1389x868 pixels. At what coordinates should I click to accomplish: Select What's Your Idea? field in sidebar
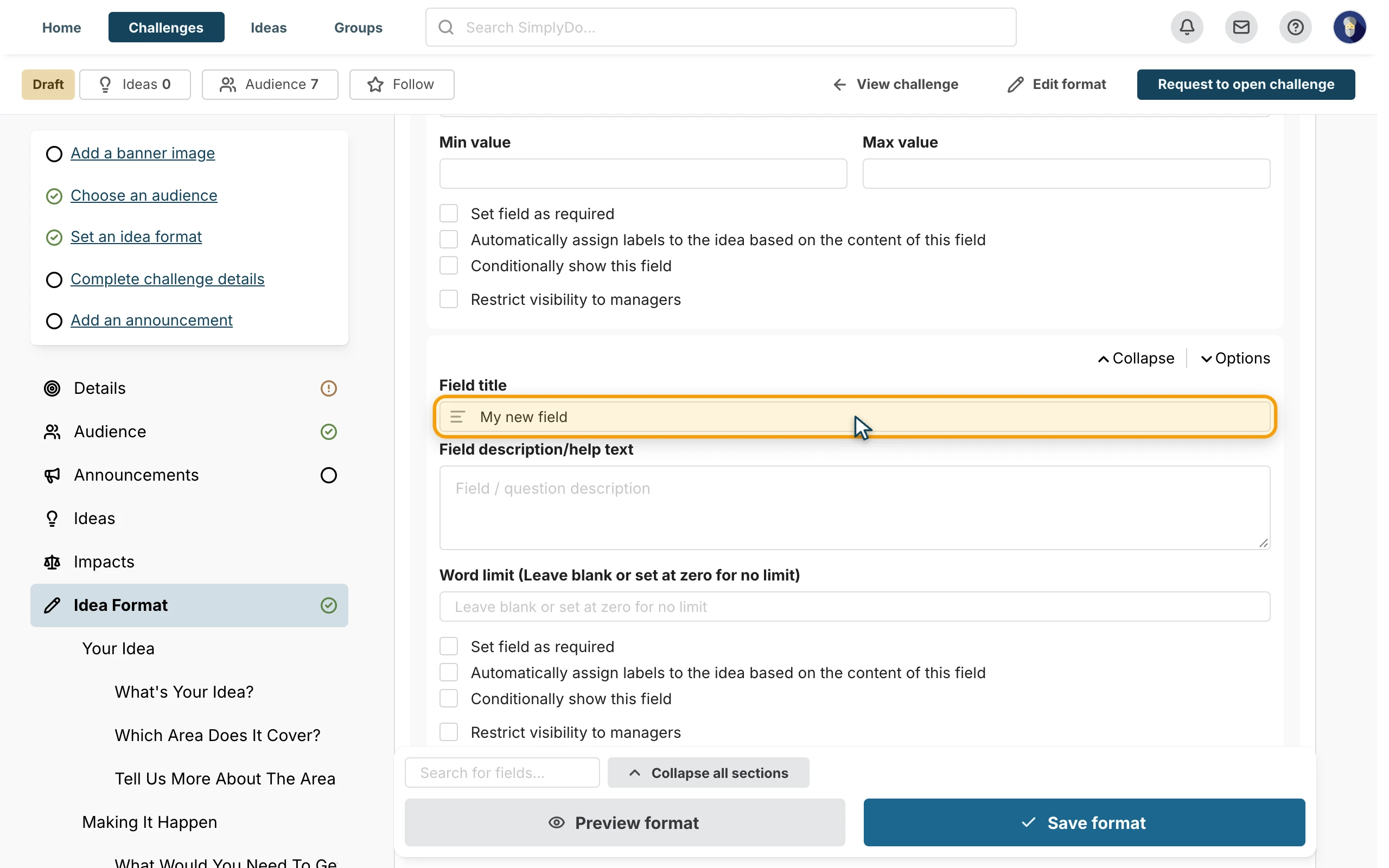tap(184, 692)
